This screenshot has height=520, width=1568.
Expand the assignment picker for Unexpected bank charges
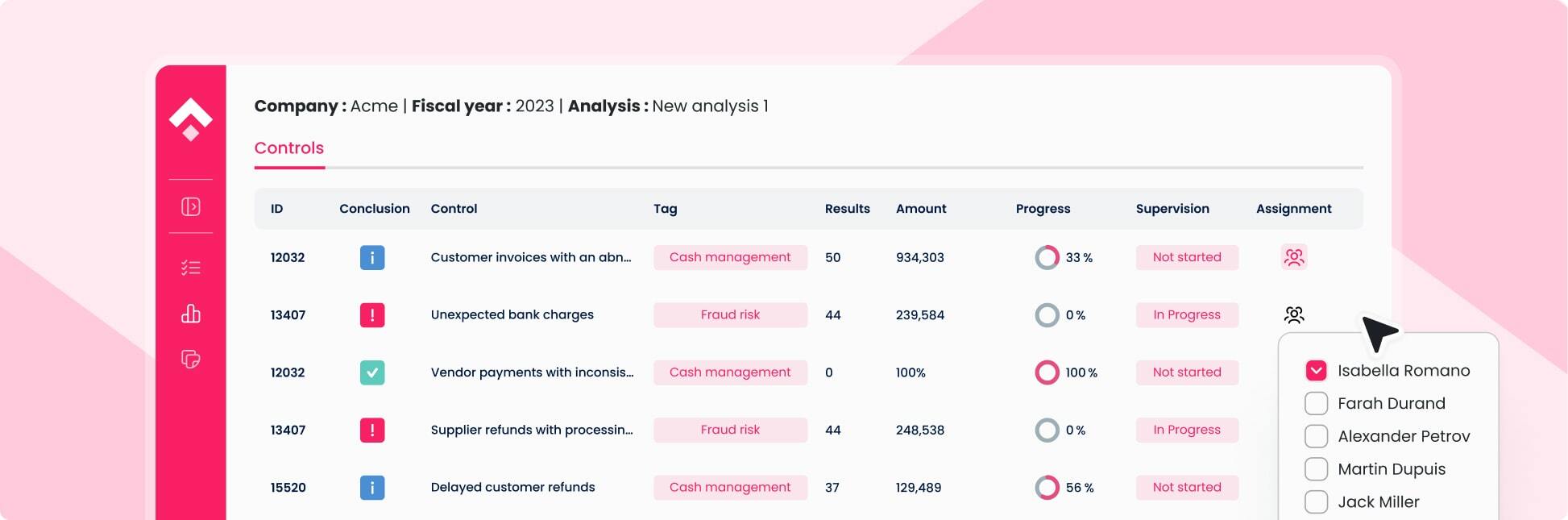(x=1293, y=315)
